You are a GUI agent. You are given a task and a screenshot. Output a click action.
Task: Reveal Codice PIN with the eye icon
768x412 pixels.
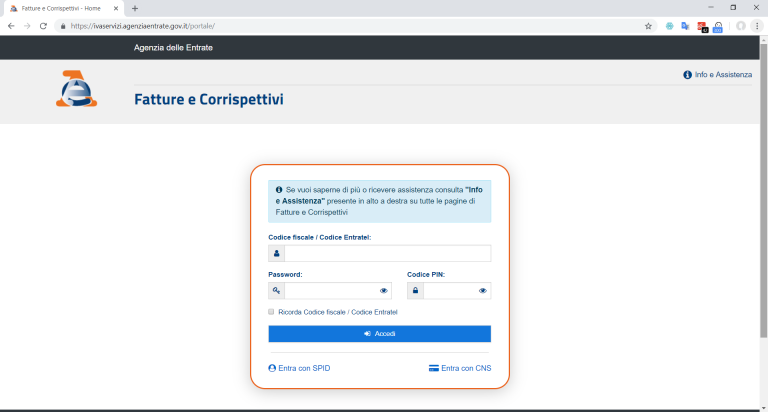coord(482,291)
